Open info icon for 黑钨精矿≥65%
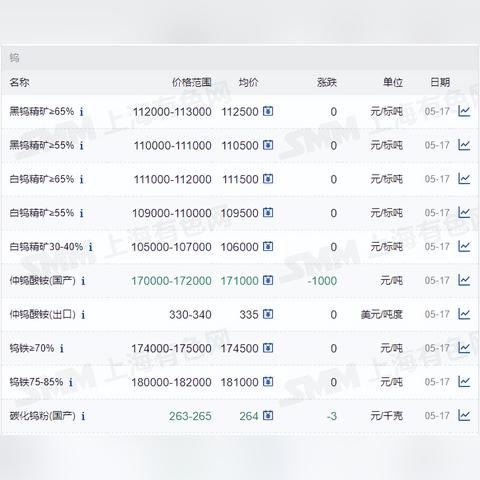This screenshot has height=480, width=480. 81,112
